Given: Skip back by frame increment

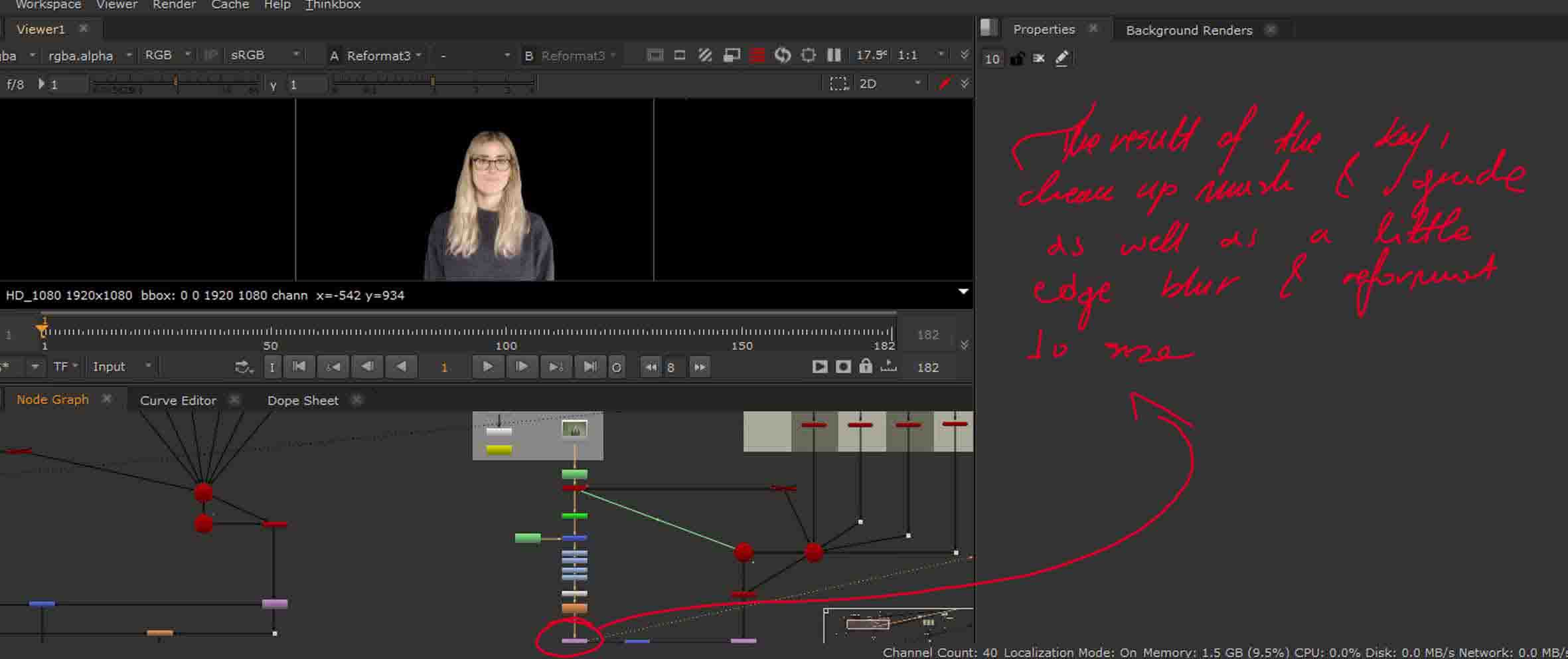Looking at the screenshot, I should (x=651, y=367).
